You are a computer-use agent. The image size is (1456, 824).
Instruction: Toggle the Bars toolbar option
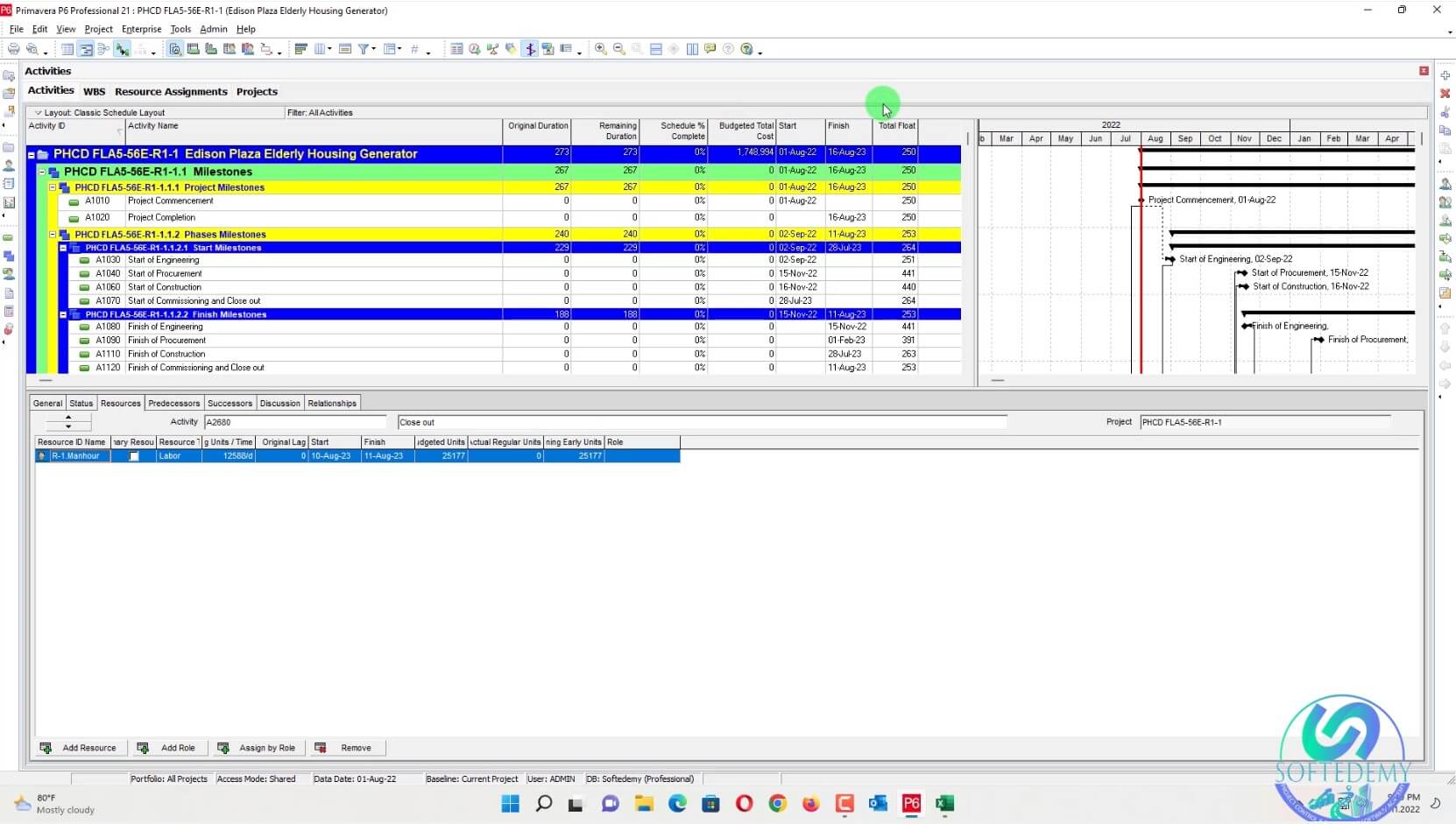coord(300,49)
